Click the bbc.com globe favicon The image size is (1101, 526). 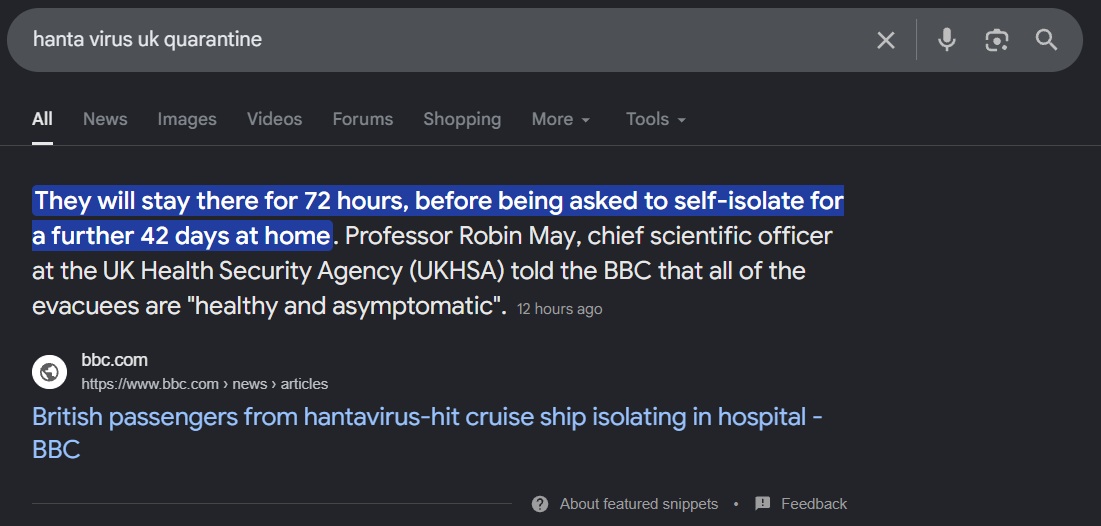[x=49, y=372]
